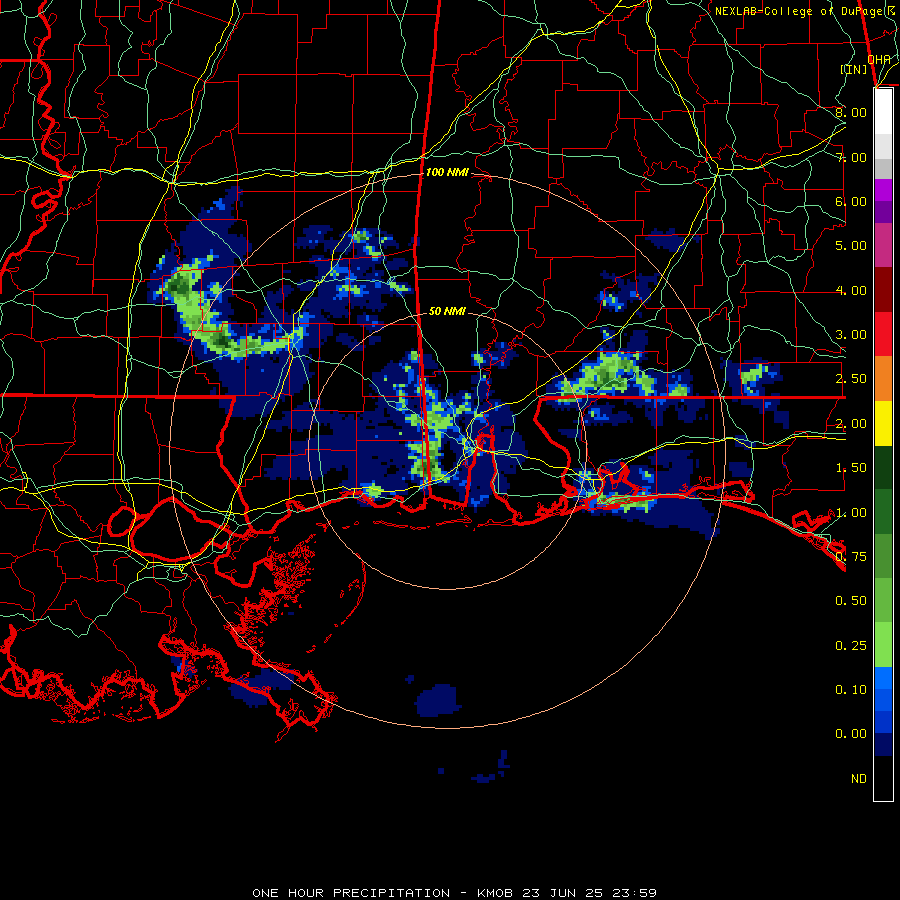Screen dimensions: 900x900
Task: Click the 6.00 legend value
Action: point(851,201)
